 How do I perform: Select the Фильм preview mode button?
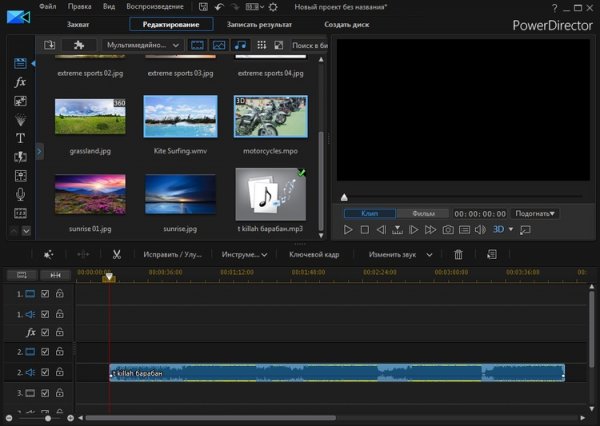click(x=422, y=213)
